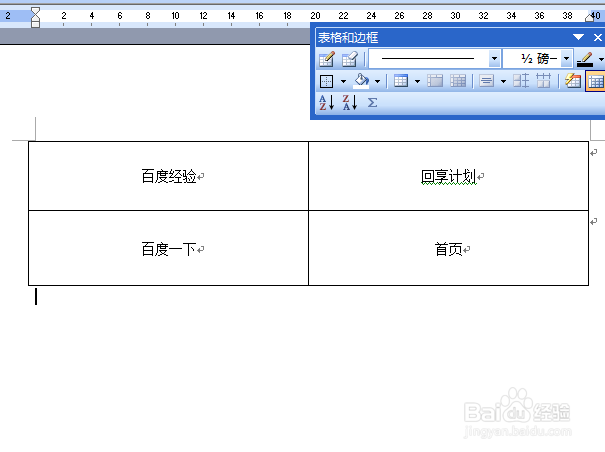Click Sort Descending Z-A icon
605x452 pixels.
350,103
